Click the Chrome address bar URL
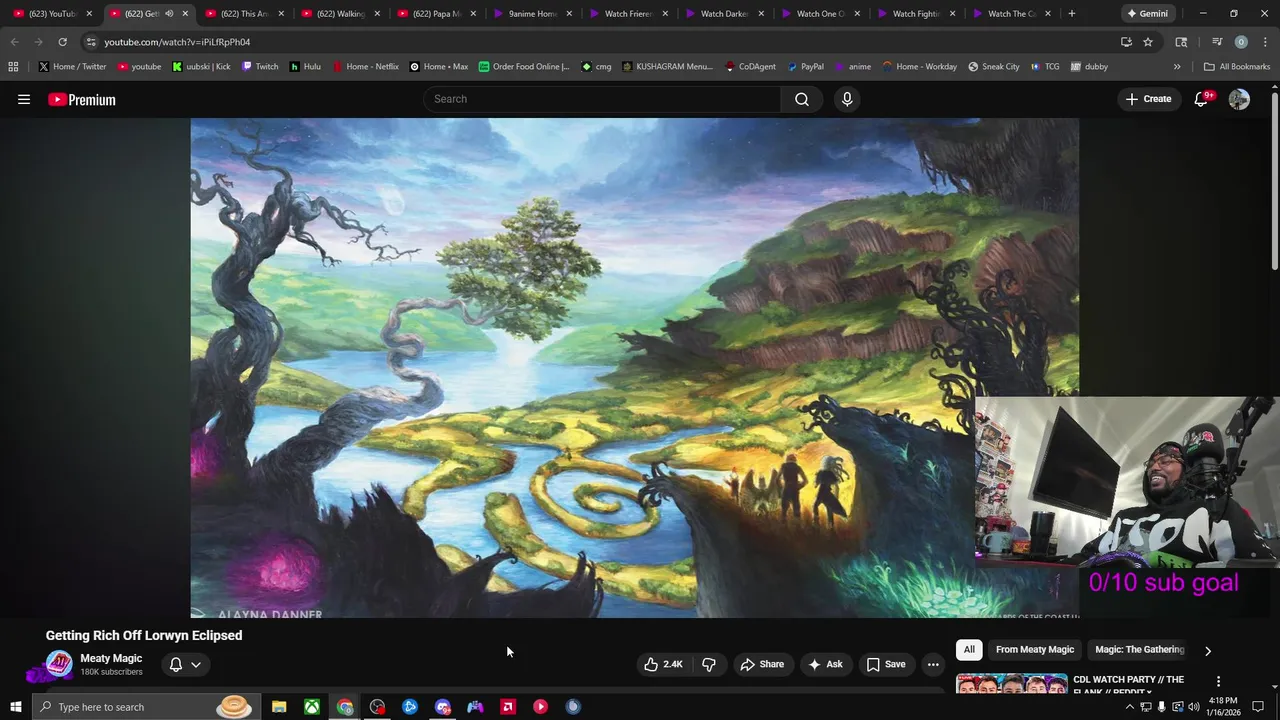Screen dimensions: 1280x720 click(177, 42)
